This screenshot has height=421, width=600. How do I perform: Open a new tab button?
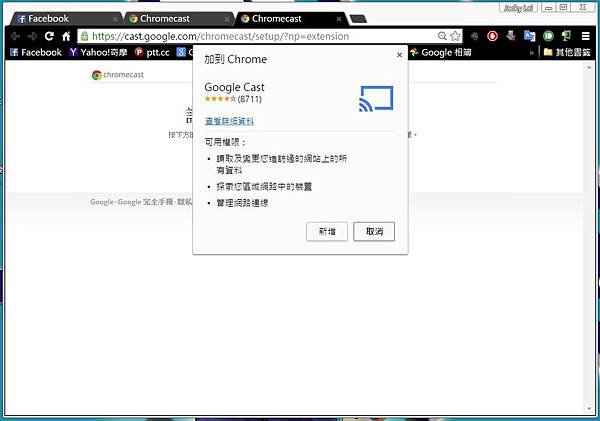[x=358, y=19]
